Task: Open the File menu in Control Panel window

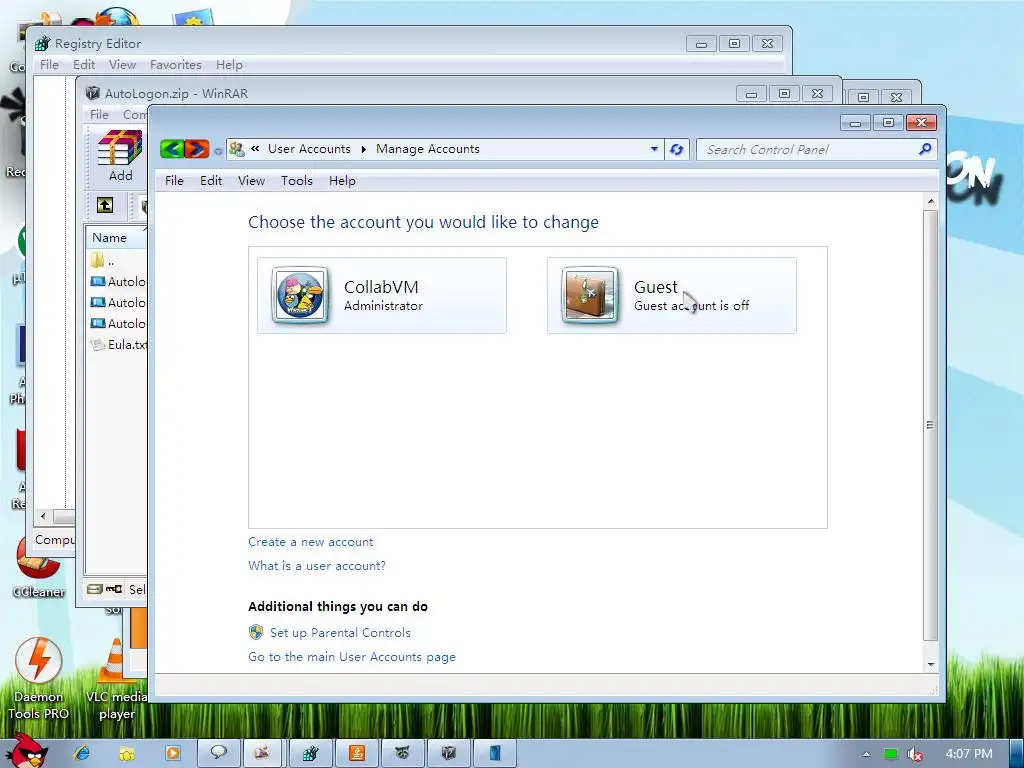Action: [174, 181]
